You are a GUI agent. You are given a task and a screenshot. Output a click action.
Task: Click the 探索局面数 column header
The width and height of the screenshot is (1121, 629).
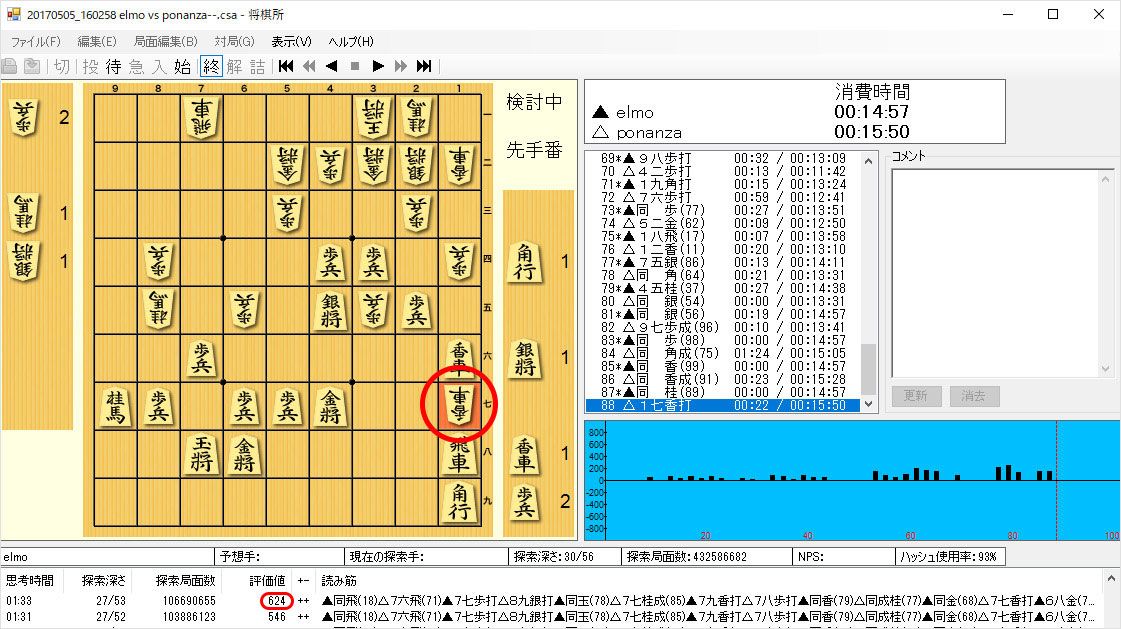pos(185,580)
